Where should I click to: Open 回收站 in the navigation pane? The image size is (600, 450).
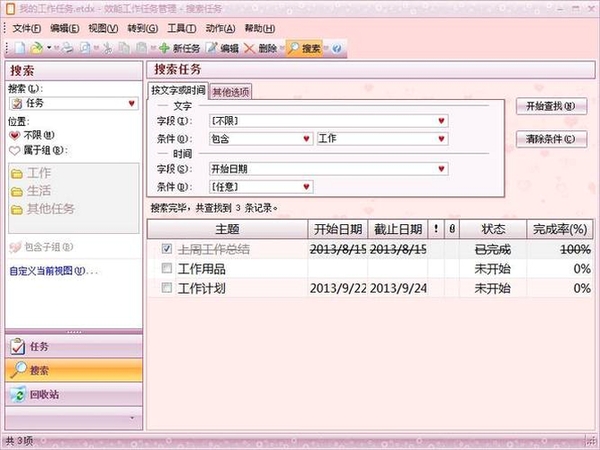[x=73, y=395]
